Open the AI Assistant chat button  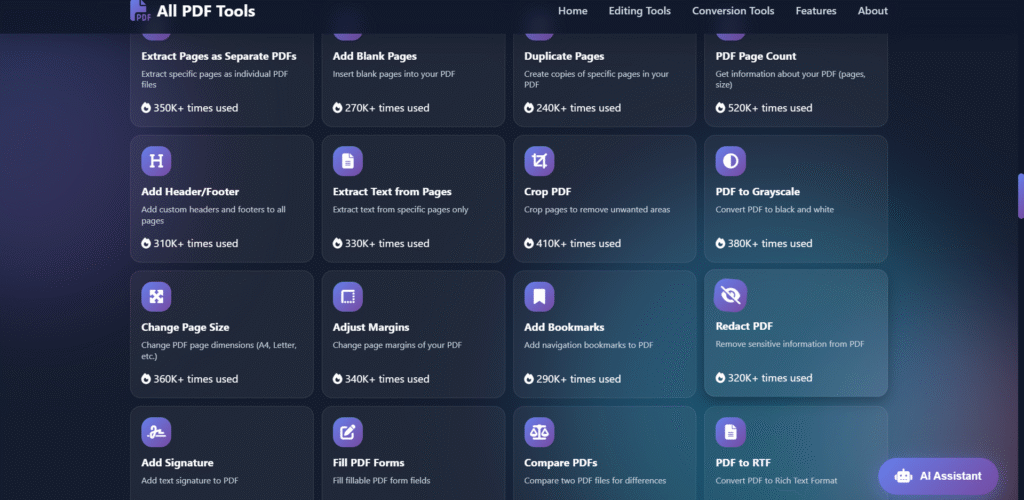[x=938, y=476]
